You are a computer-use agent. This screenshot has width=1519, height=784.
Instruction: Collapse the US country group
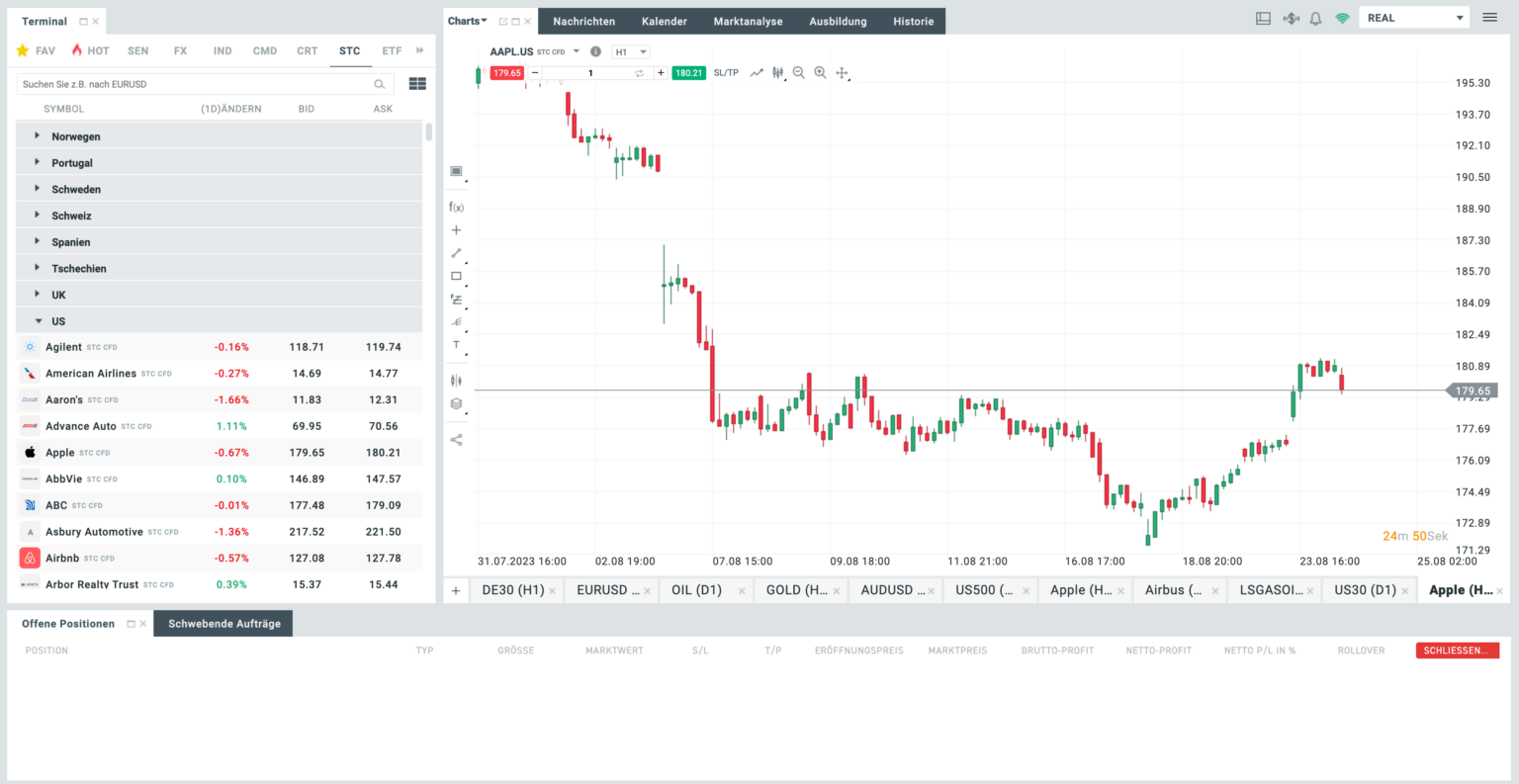[x=57, y=320]
